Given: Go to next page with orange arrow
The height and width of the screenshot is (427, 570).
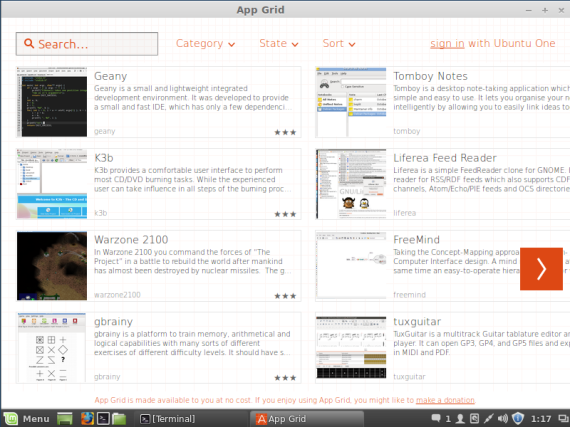Looking at the screenshot, I should coord(541,269).
